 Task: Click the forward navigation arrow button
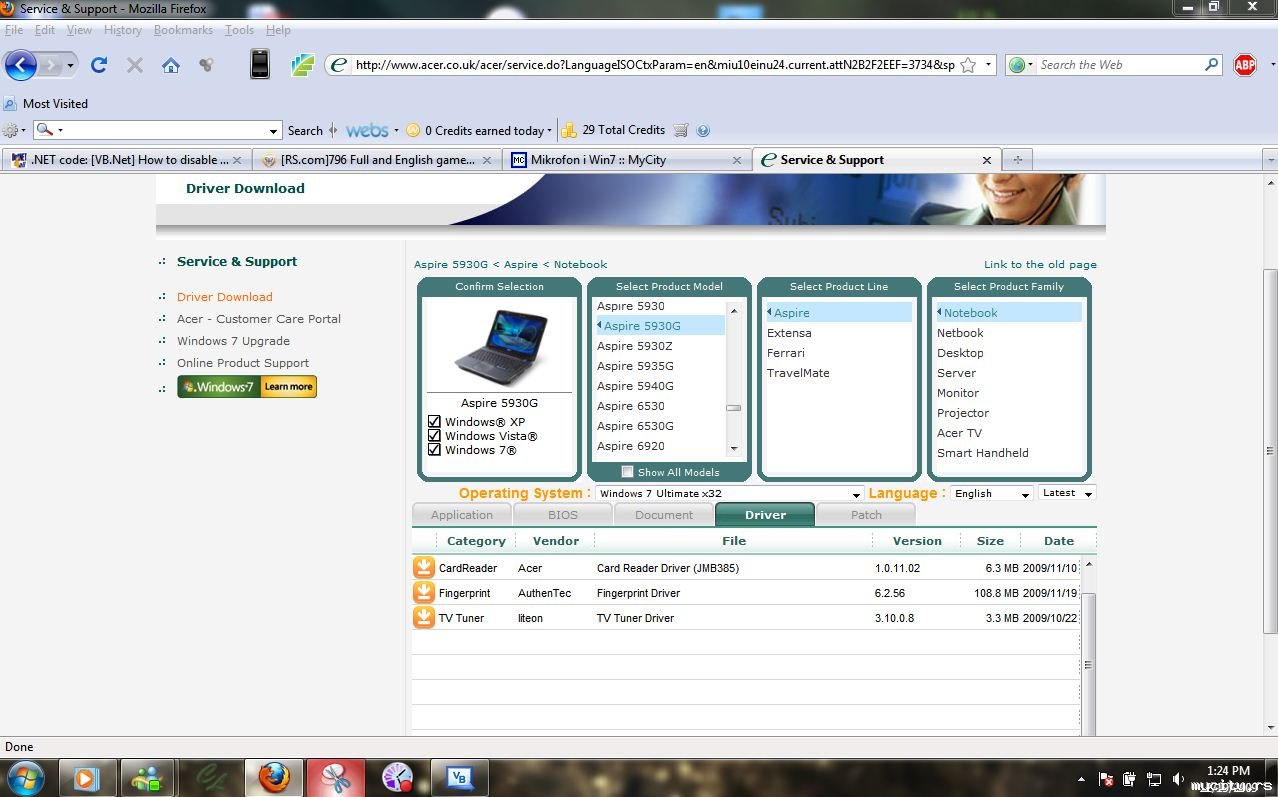pyautogui.click(x=49, y=66)
